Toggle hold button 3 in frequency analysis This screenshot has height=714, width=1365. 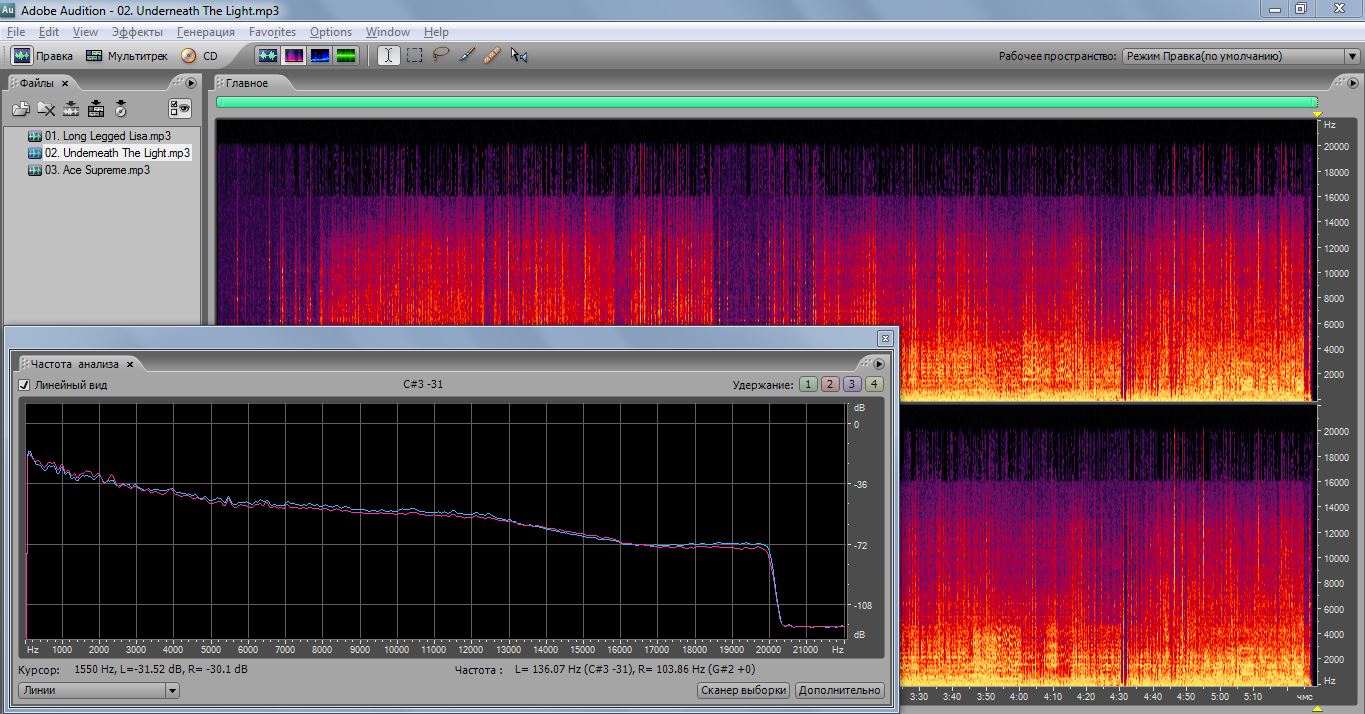point(851,385)
